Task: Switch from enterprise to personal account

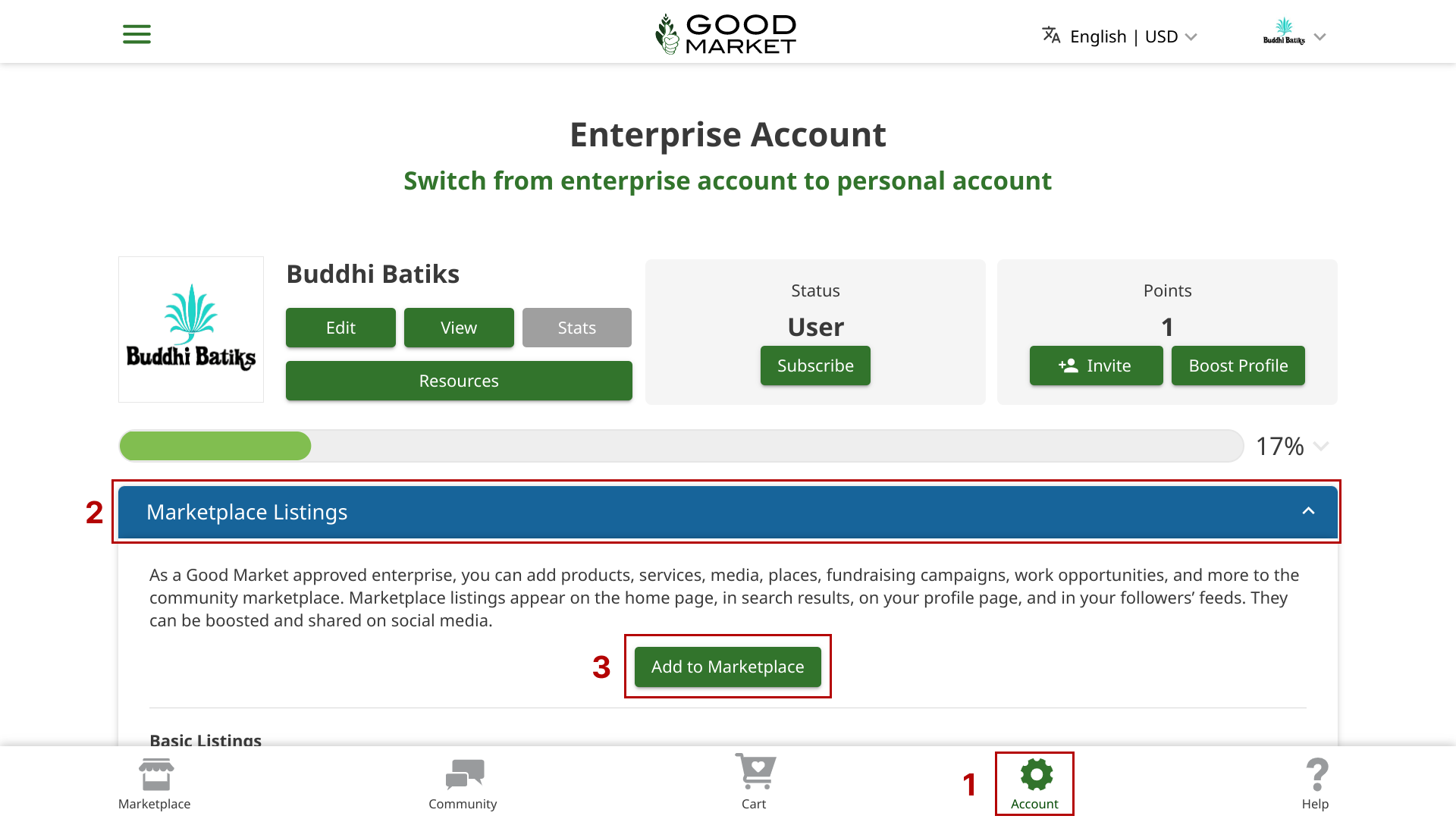Action: point(726,180)
